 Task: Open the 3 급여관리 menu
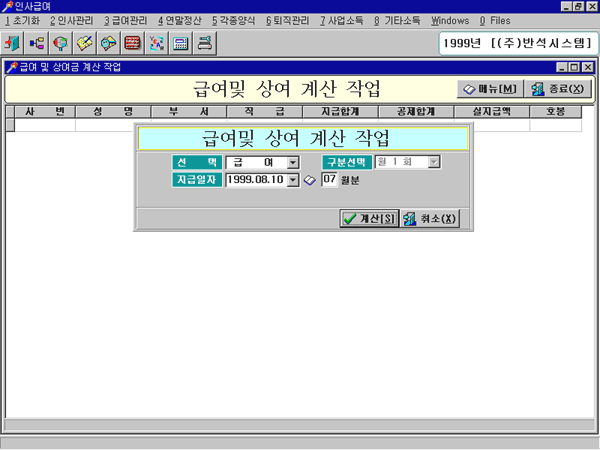click(126, 20)
